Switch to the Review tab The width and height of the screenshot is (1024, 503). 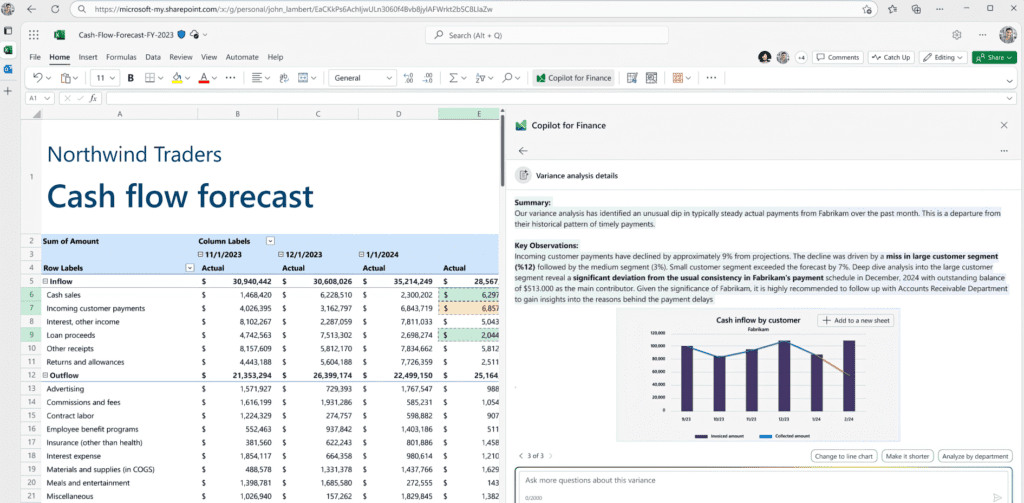181,57
